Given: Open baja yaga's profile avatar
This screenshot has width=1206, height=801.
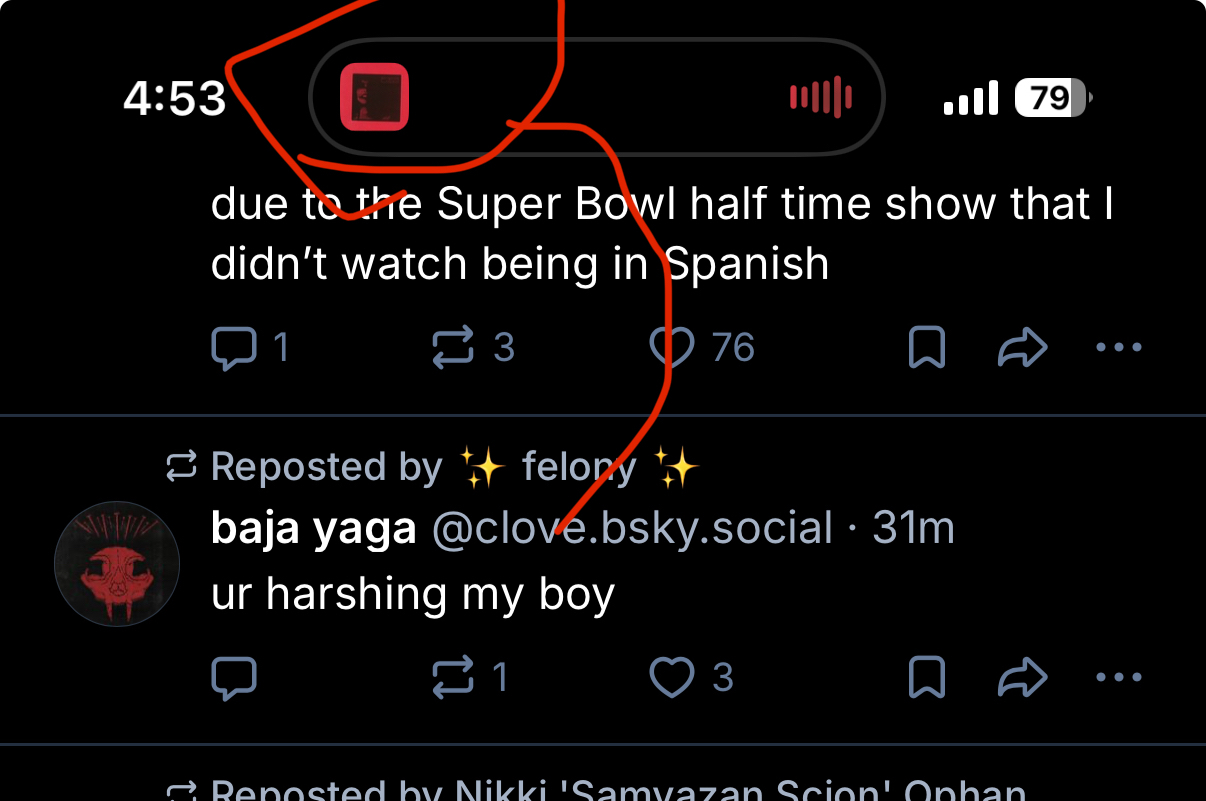Looking at the screenshot, I should [x=116, y=564].
